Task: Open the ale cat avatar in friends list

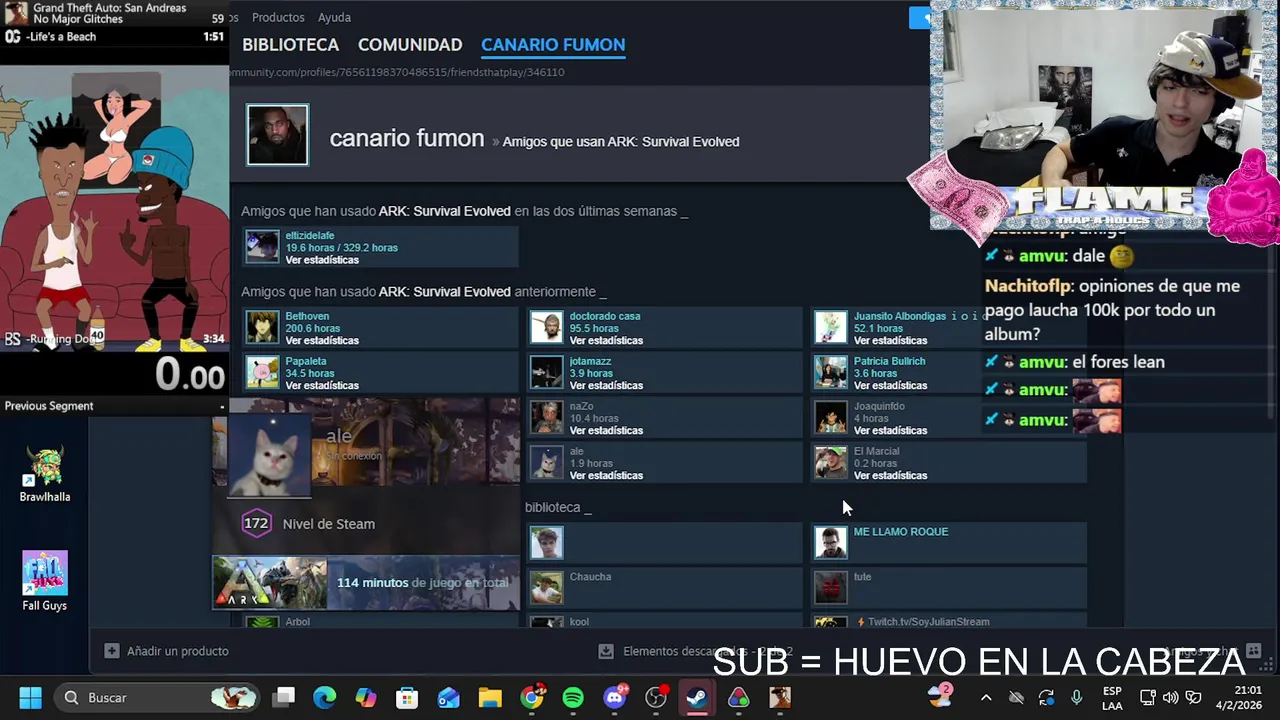Action: [x=547, y=462]
